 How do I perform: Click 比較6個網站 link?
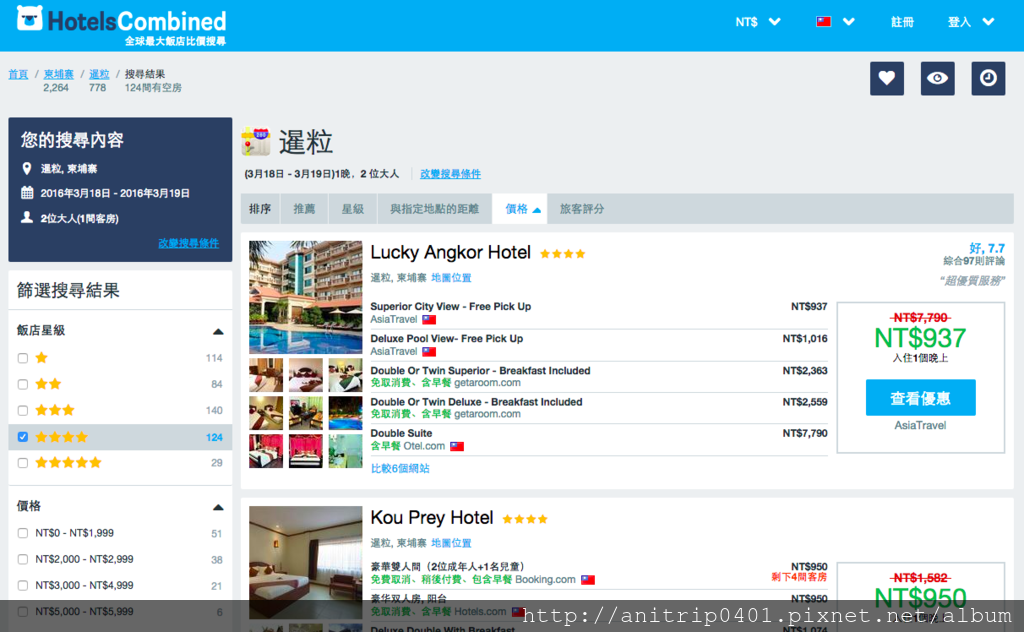(400, 468)
